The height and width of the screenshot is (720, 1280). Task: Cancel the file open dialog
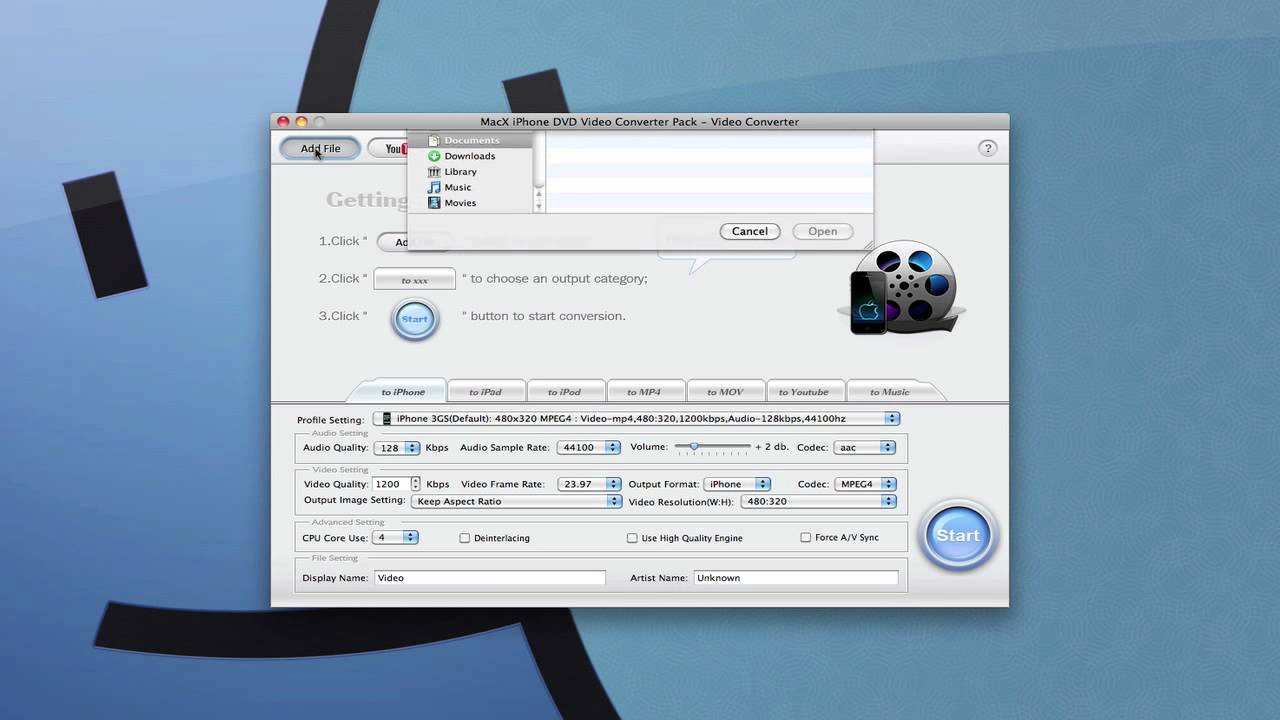[x=750, y=231]
